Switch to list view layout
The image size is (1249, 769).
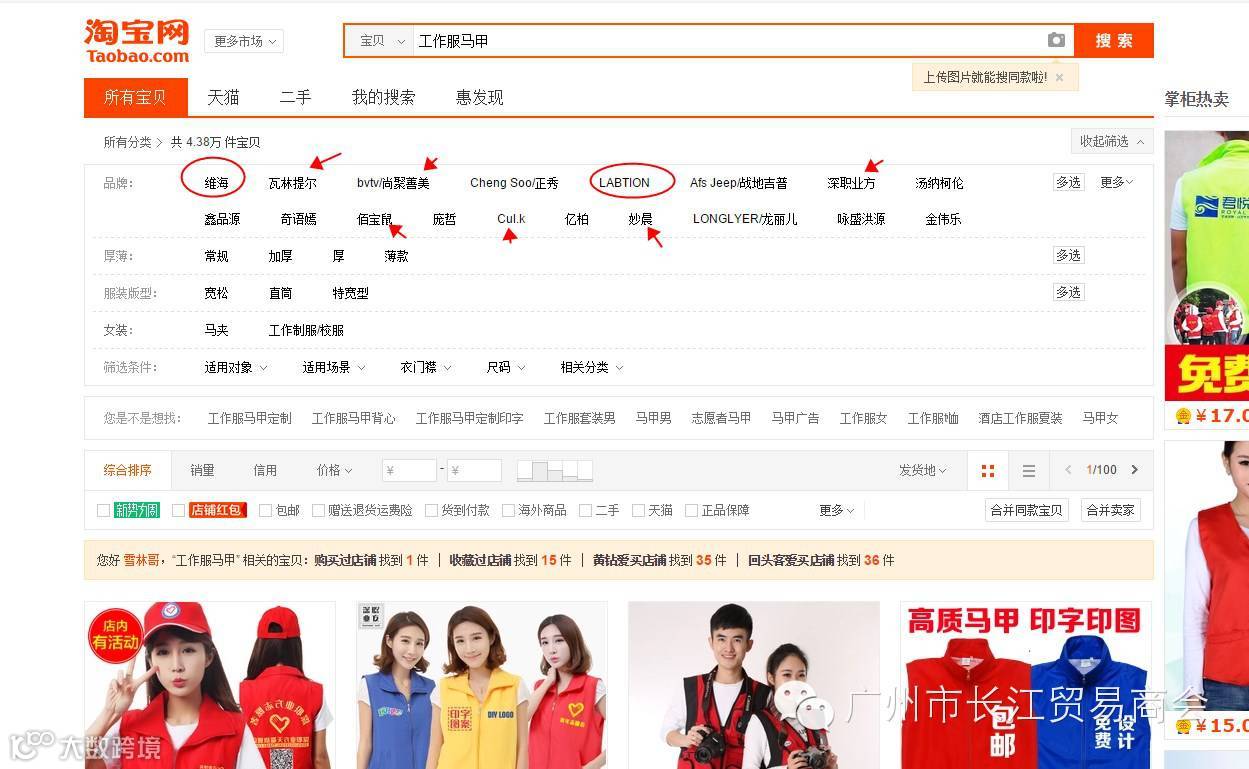pos(1028,471)
